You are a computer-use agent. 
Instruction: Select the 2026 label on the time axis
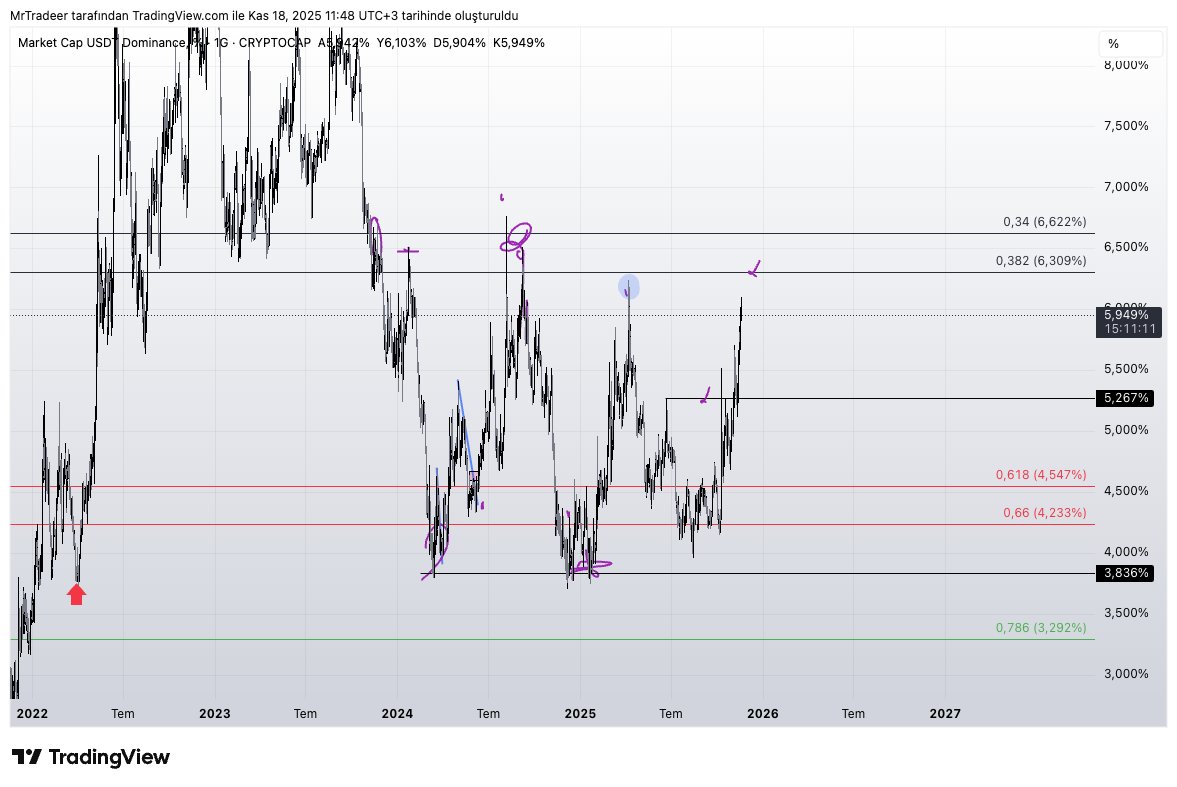[x=763, y=713]
